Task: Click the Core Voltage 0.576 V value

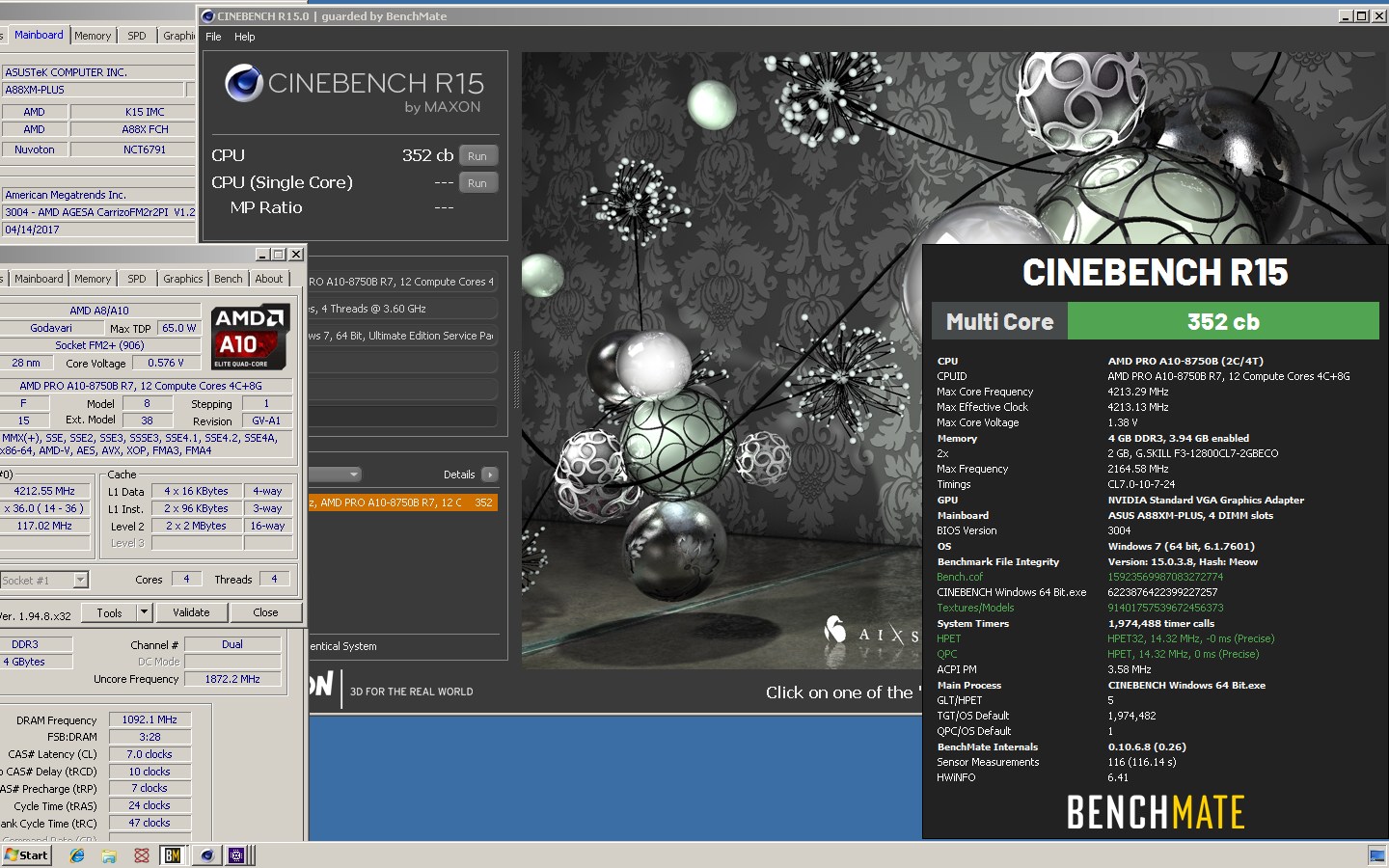Action: [x=166, y=364]
